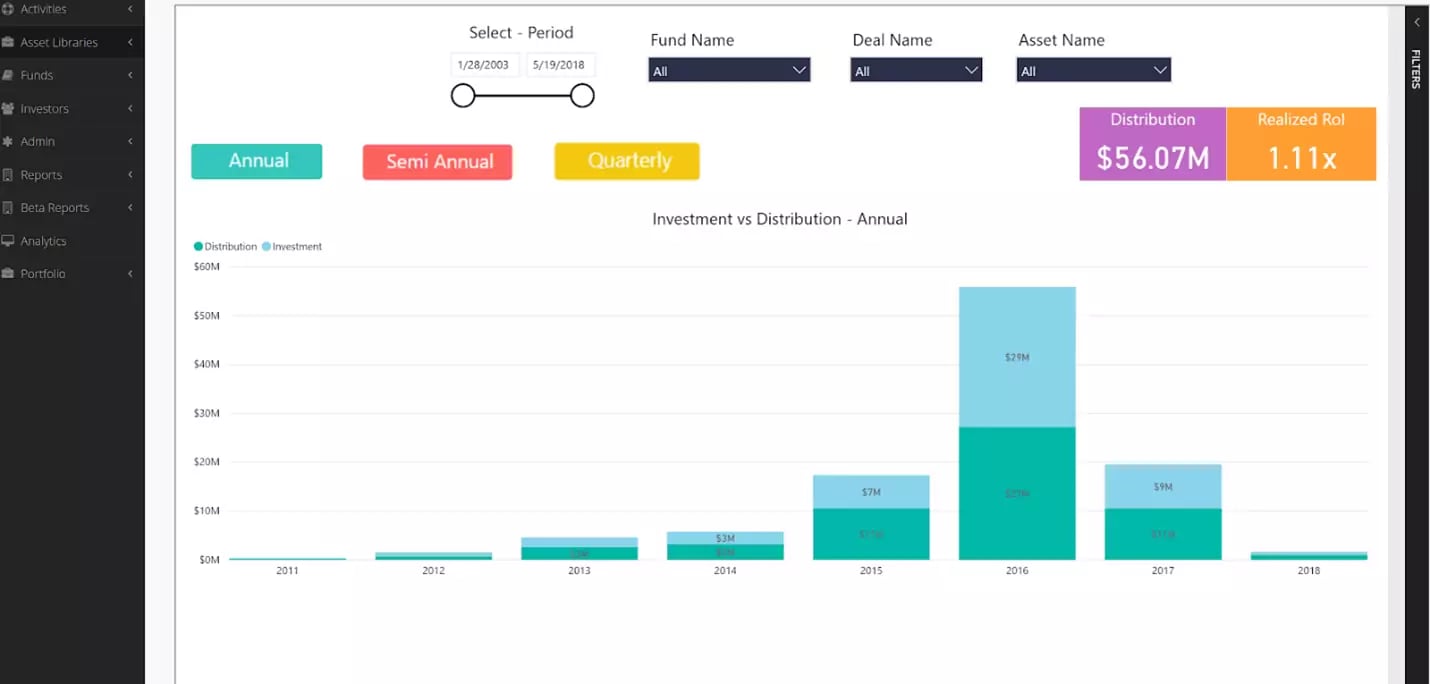Click the end date field 5/19/2018

[559, 65]
